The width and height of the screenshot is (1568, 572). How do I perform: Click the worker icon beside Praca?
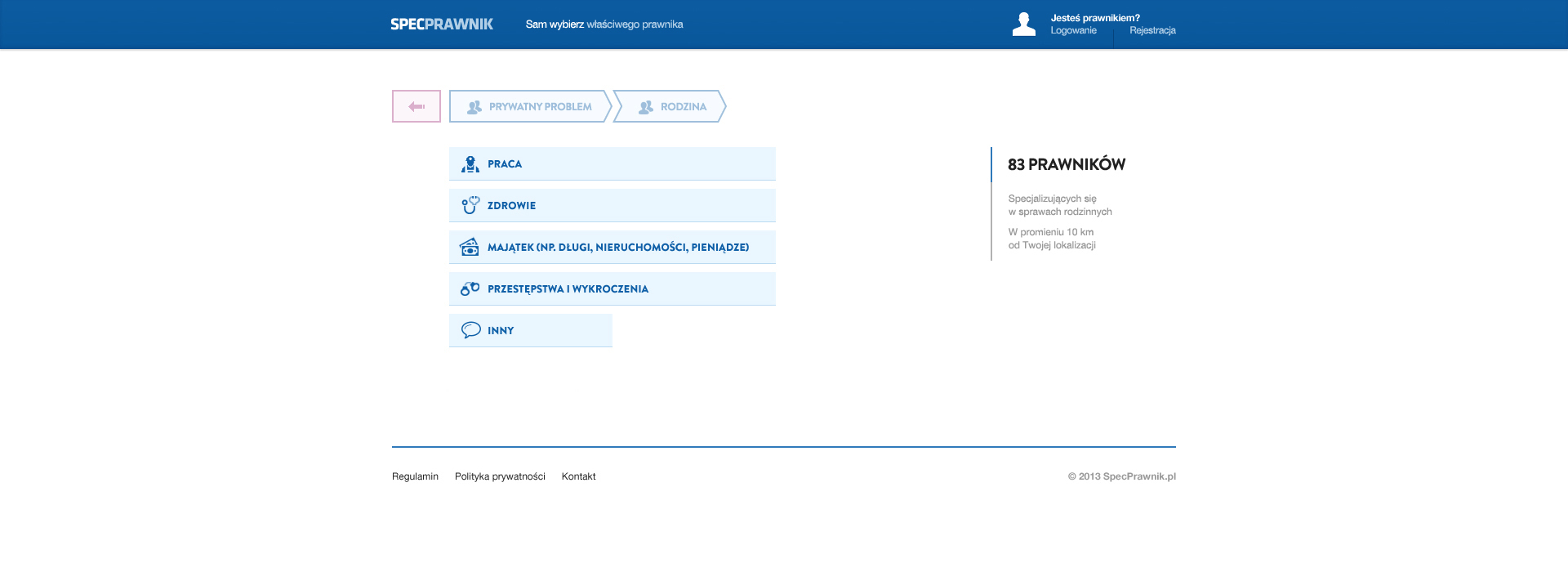[470, 164]
